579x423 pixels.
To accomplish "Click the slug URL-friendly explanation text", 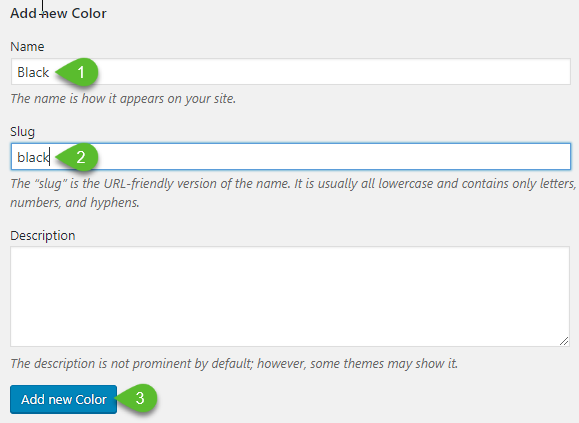I will [x=293, y=193].
